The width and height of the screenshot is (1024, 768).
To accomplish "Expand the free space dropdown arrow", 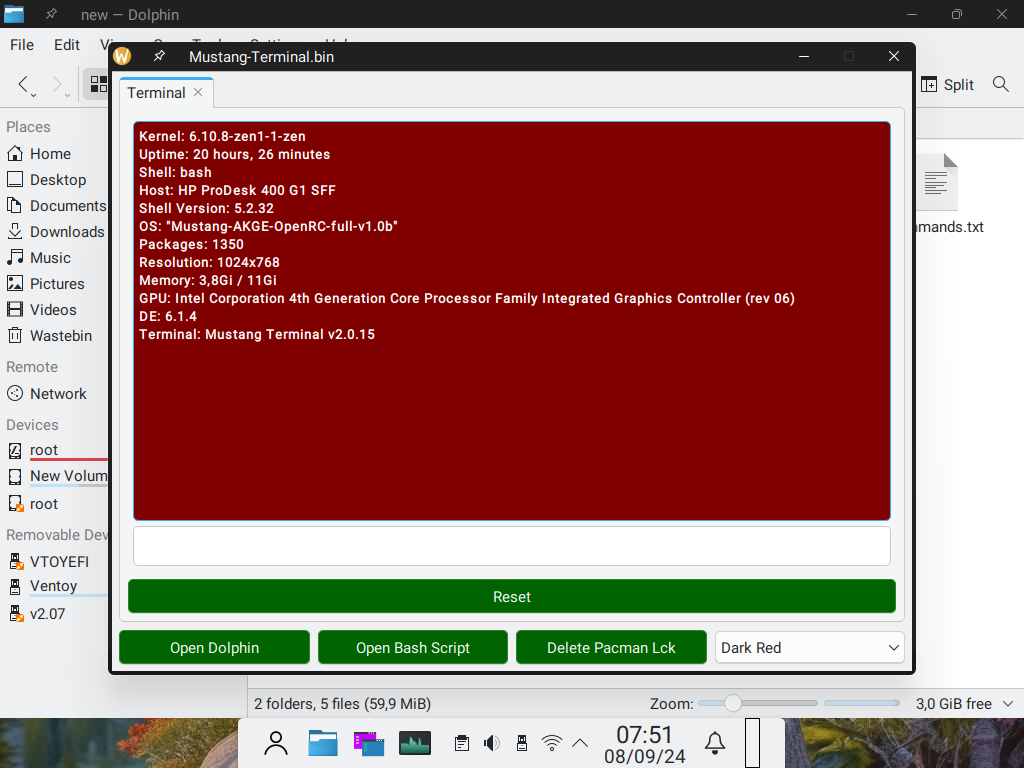I will coord(1008,703).
